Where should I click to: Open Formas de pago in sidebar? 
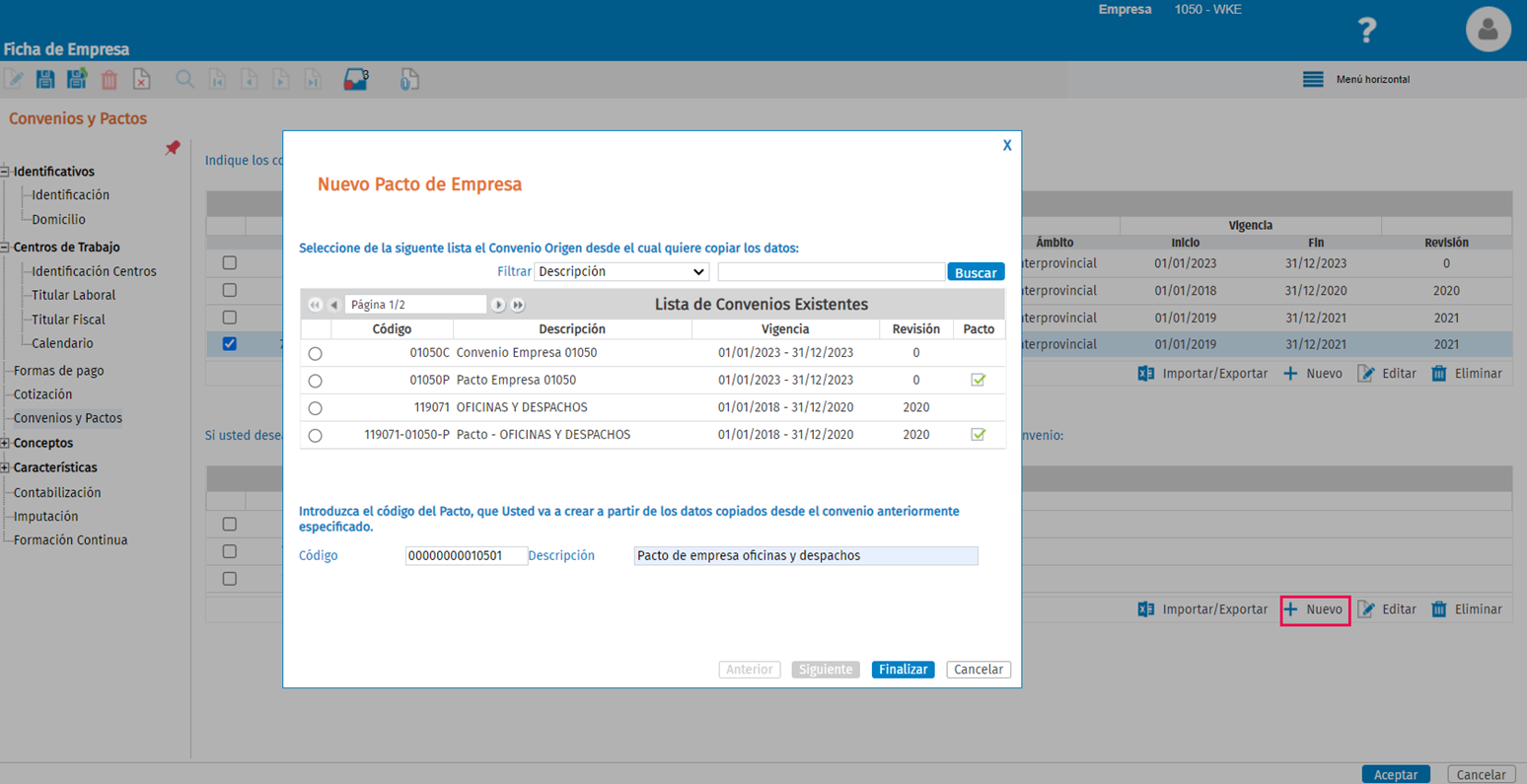coord(58,371)
